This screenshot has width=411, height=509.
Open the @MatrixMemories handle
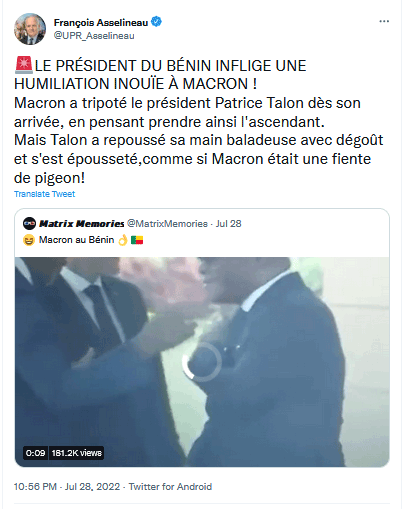(x=167, y=223)
